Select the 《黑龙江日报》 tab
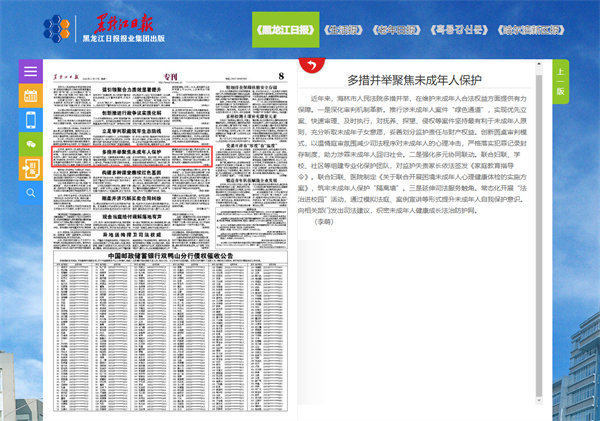 [284, 27]
